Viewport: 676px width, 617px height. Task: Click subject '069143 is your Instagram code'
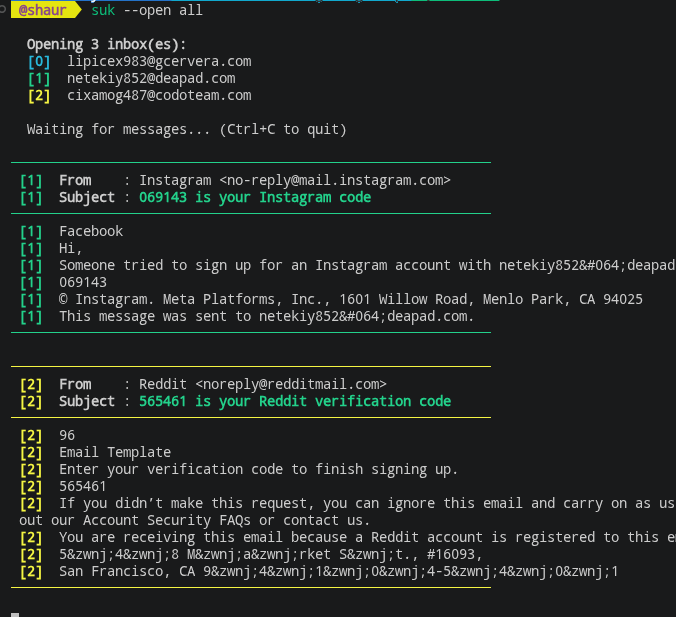click(x=255, y=197)
